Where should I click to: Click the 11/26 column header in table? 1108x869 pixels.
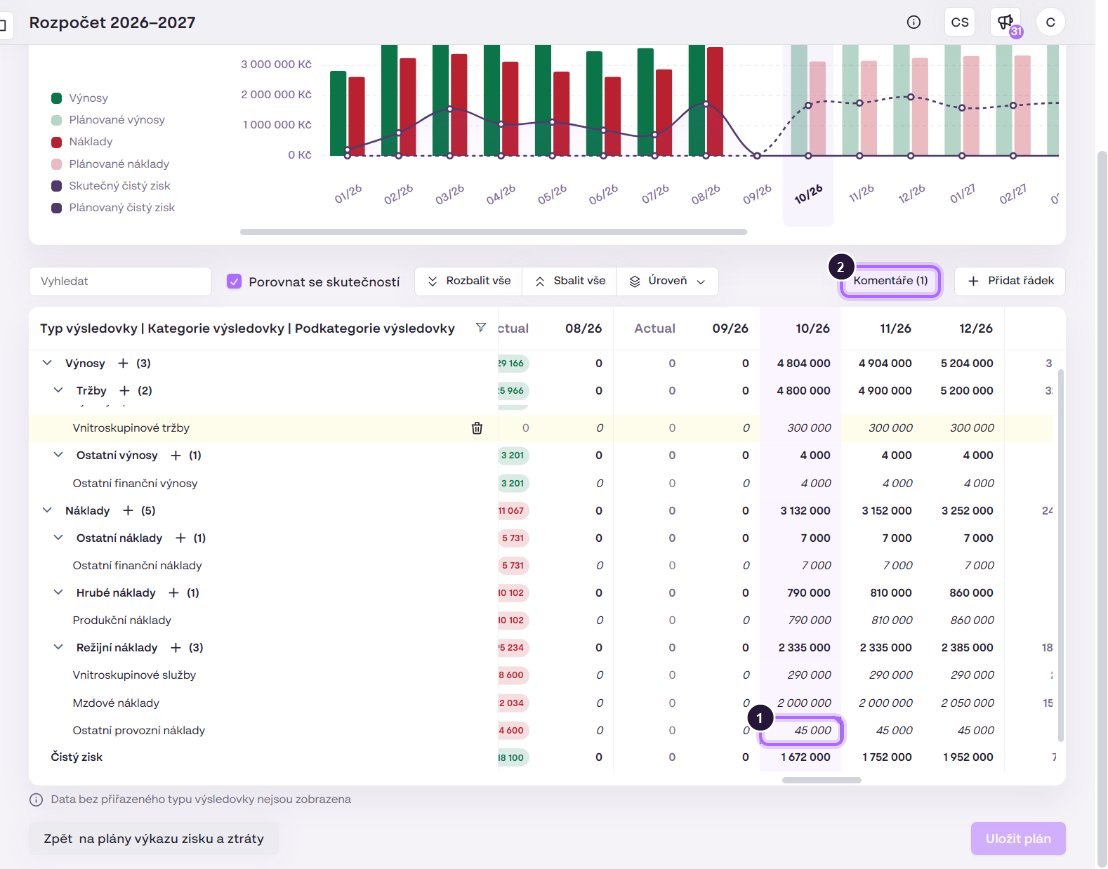coord(895,329)
